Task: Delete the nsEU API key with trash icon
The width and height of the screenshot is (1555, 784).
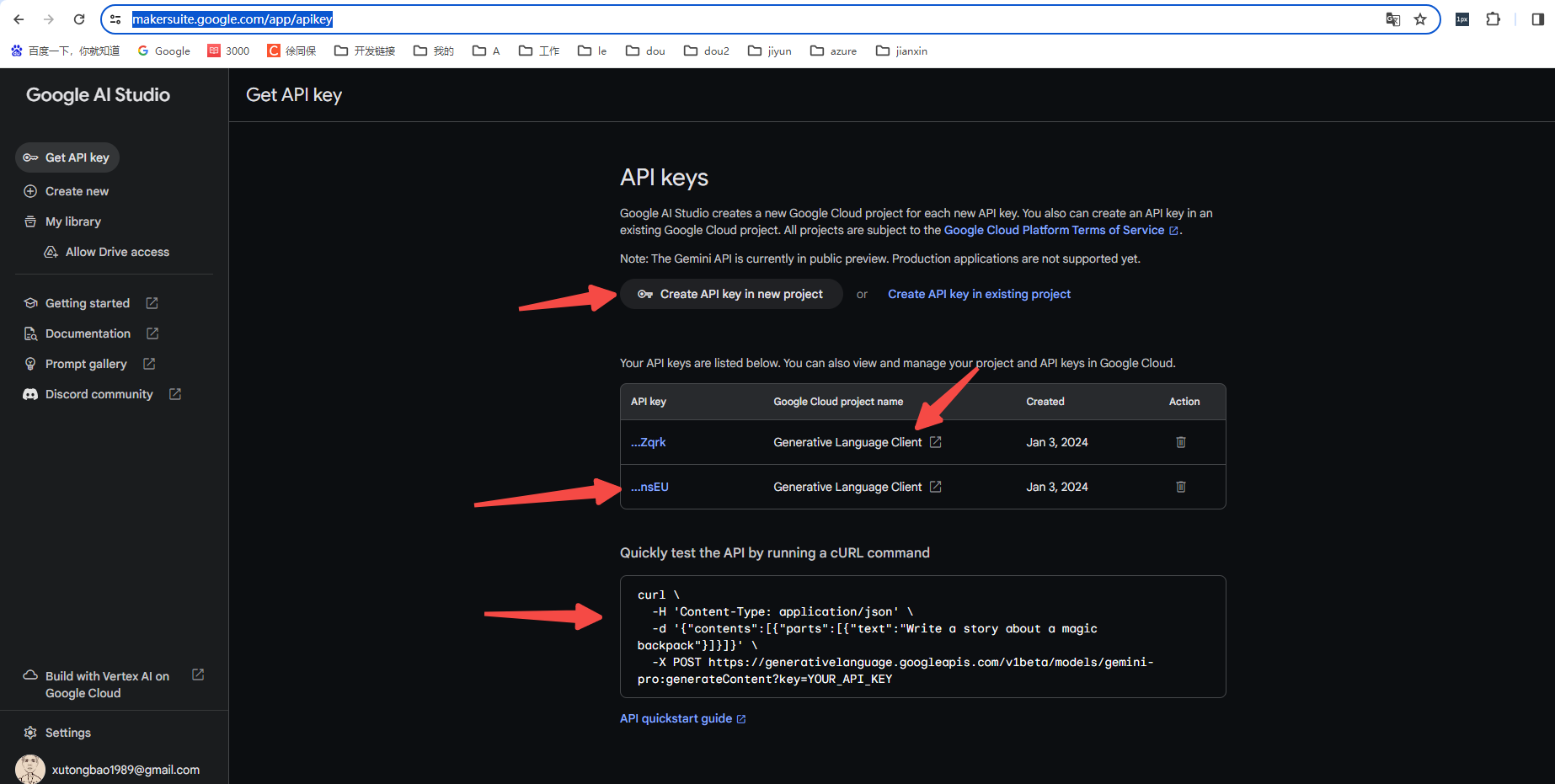Action: pyautogui.click(x=1181, y=487)
